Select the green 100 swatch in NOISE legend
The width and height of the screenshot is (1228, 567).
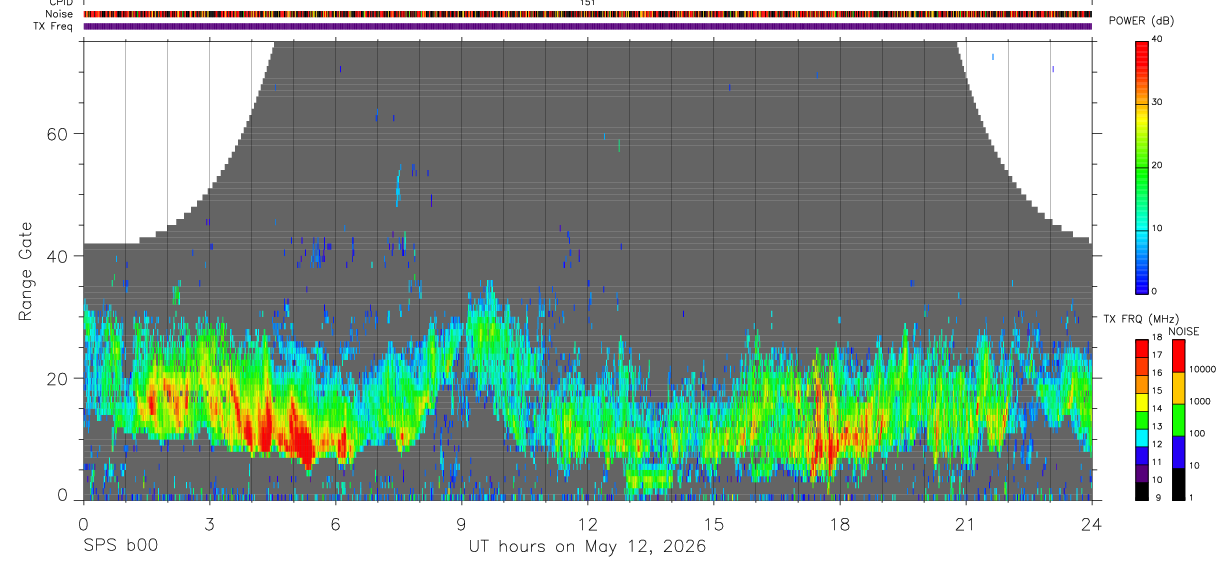[1178, 419]
